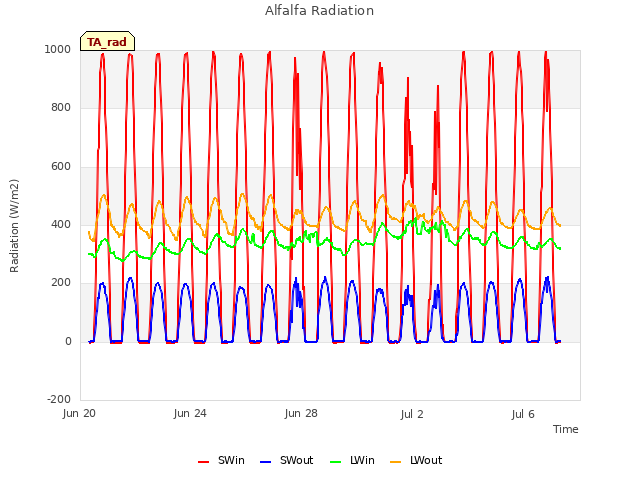The height and width of the screenshot is (480, 640).
Task: Click the 200 y-axis tick label
Action: click(61, 282)
